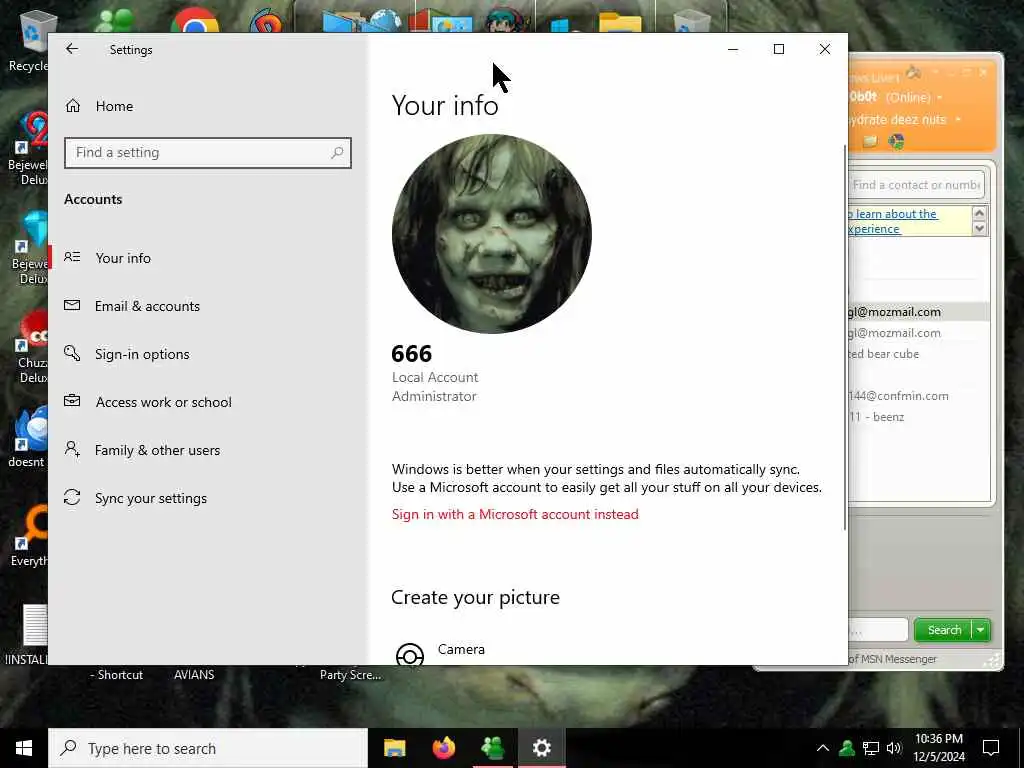Click the Camera option label
The width and height of the screenshot is (1024, 768).
(x=462, y=649)
